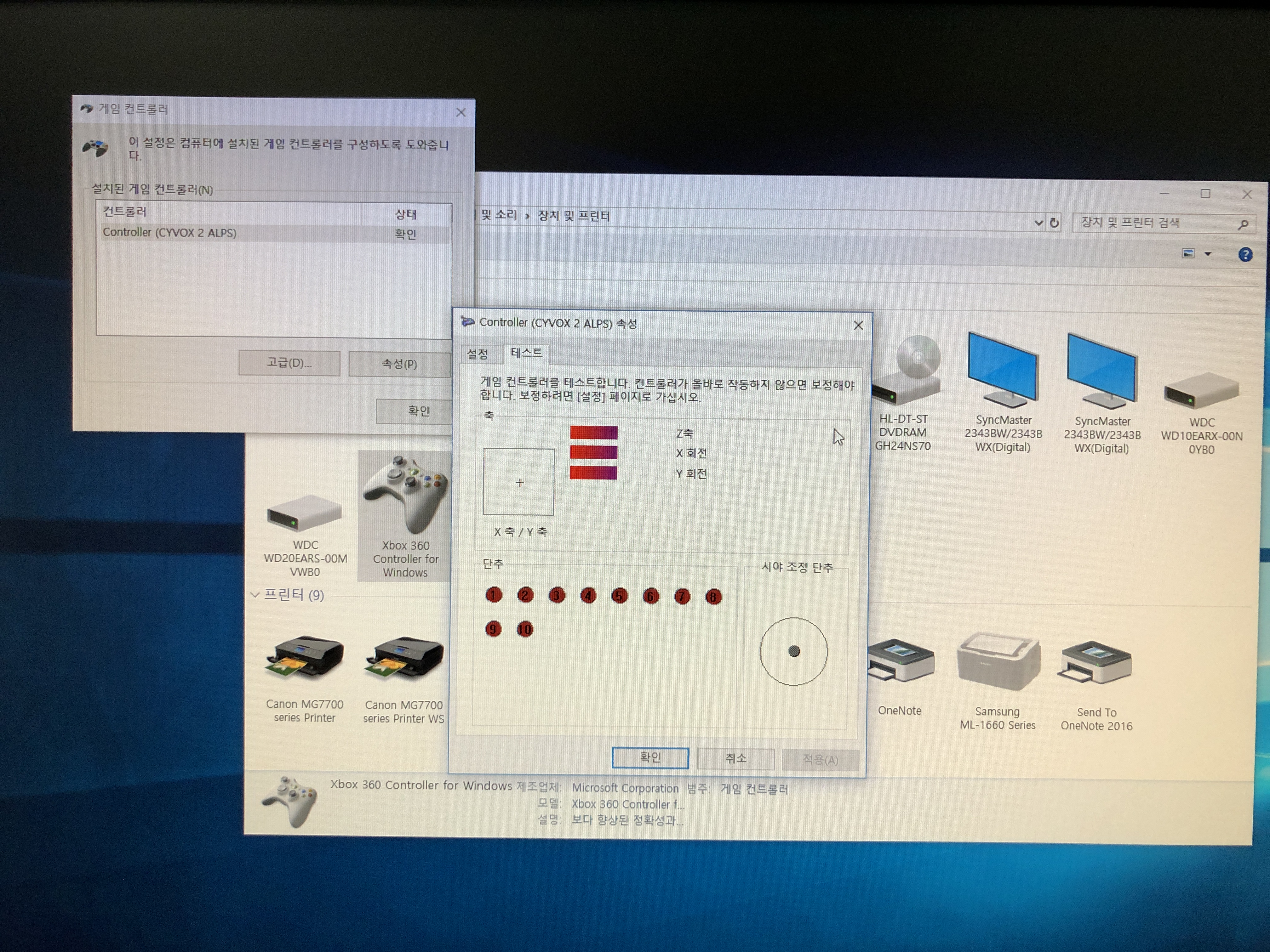Click the WDC WD20EARS drive icon

pyautogui.click(x=304, y=513)
